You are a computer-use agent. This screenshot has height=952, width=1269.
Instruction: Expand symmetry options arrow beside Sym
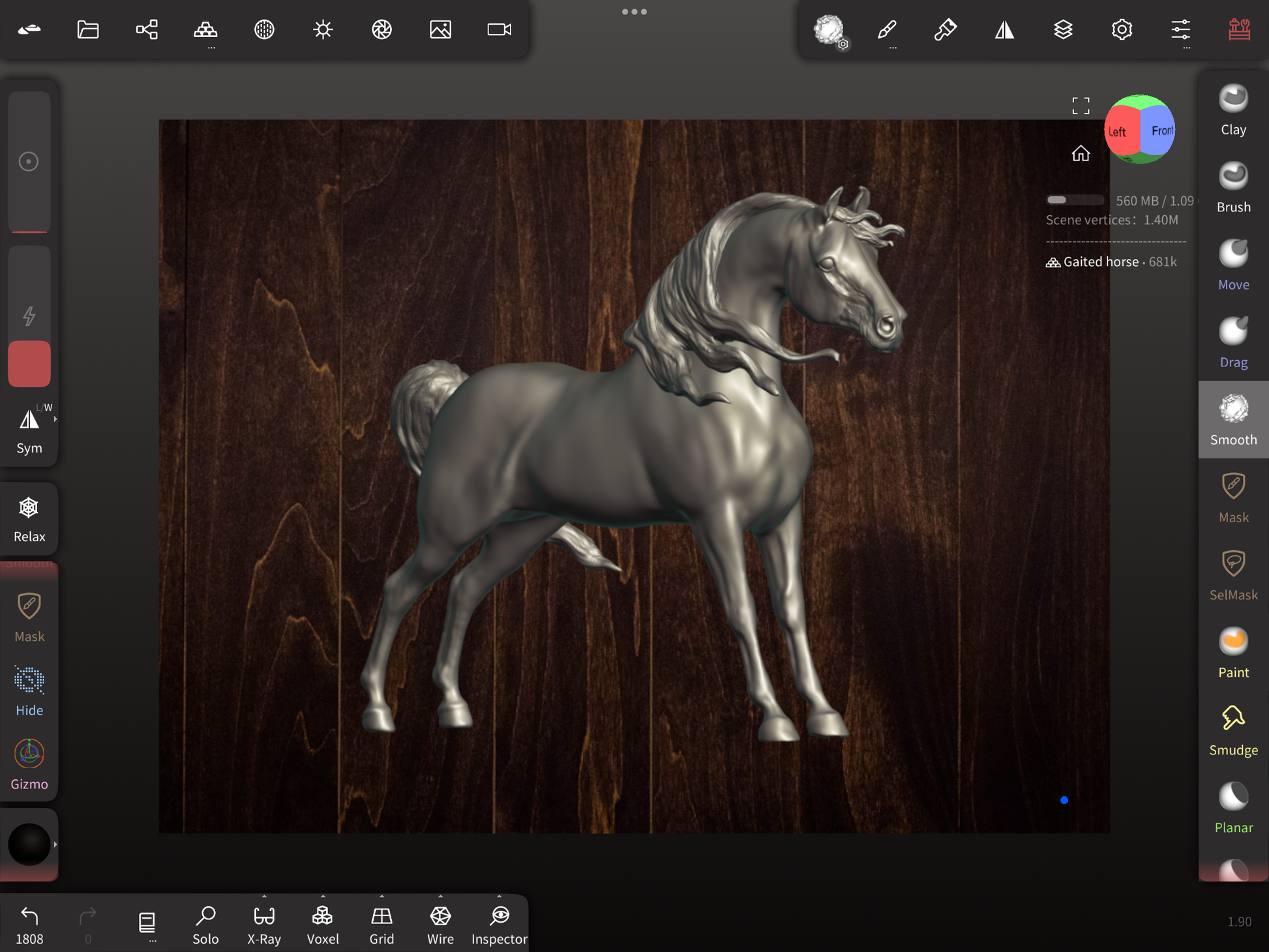click(x=55, y=419)
